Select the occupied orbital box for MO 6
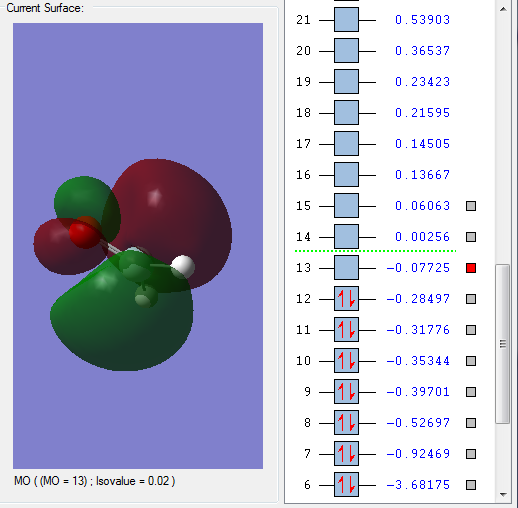 click(346, 485)
